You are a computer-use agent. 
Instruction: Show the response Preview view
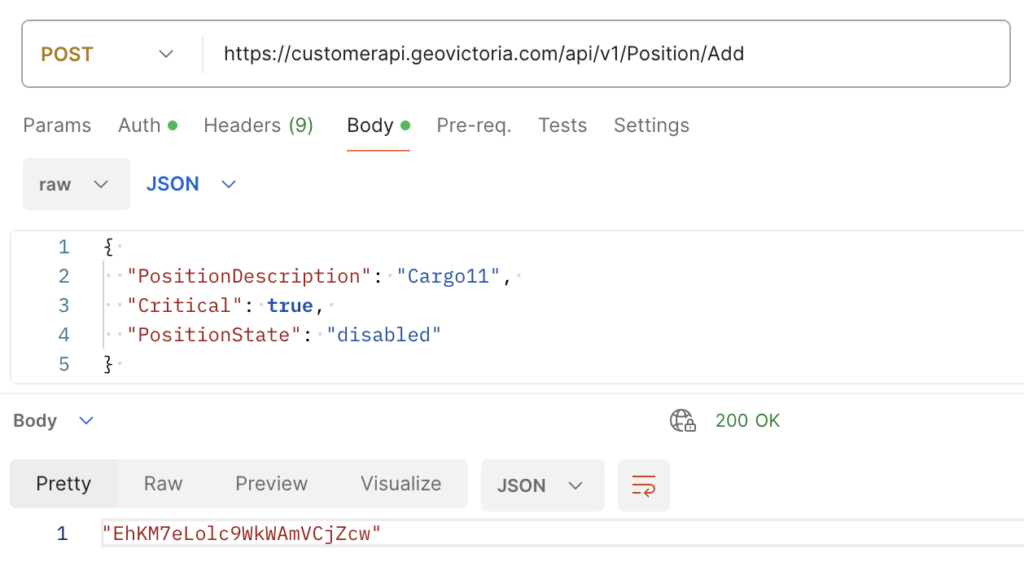click(271, 484)
